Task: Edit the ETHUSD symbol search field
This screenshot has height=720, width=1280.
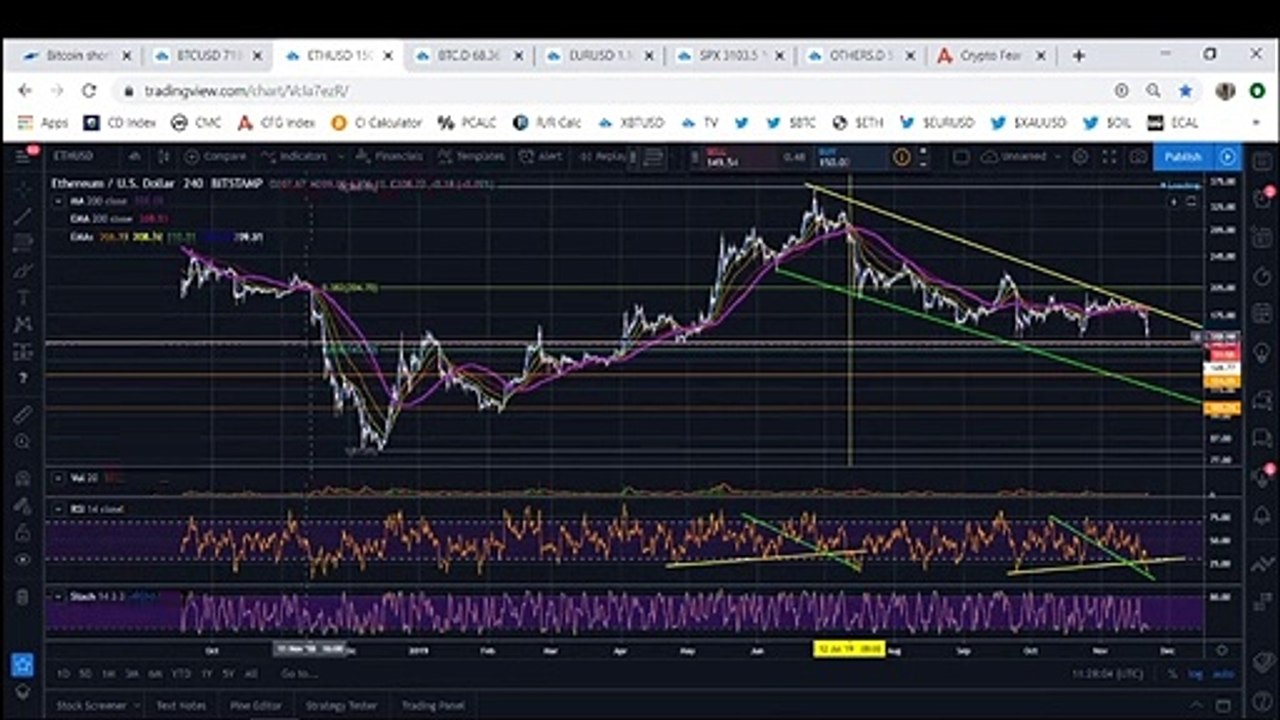Action: [76, 157]
